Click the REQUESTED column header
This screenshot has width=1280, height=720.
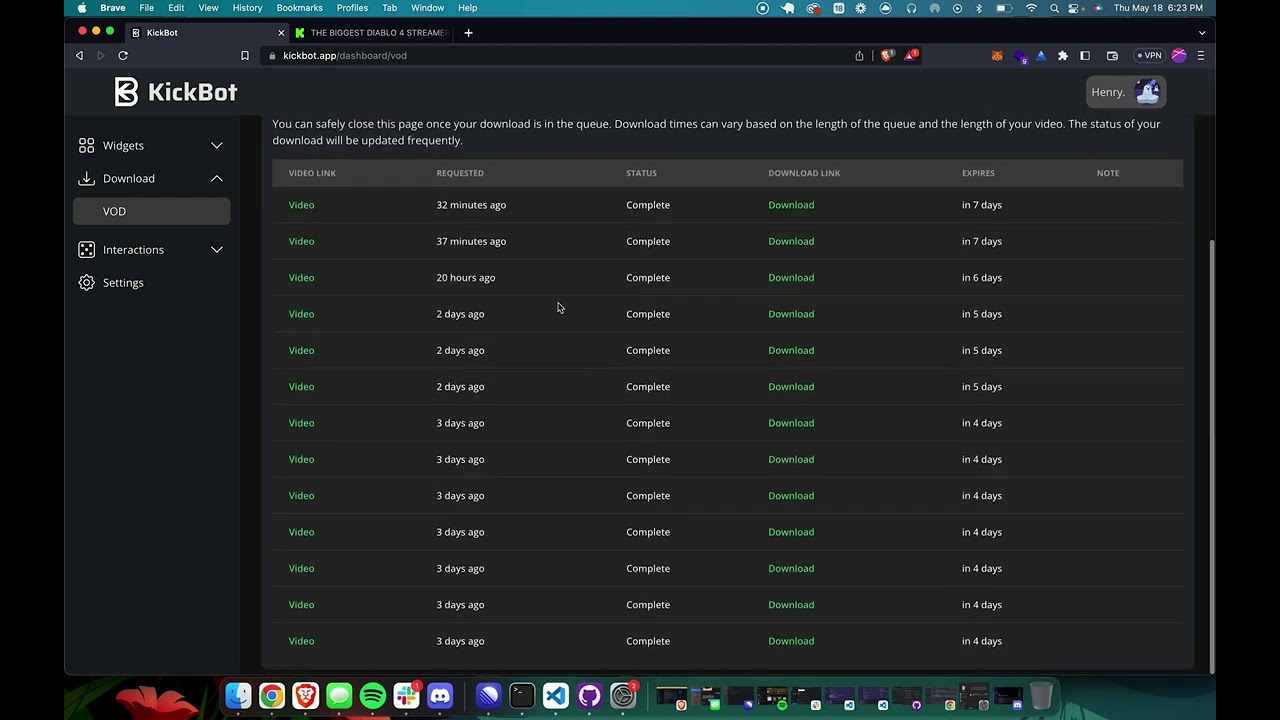pos(460,173)
